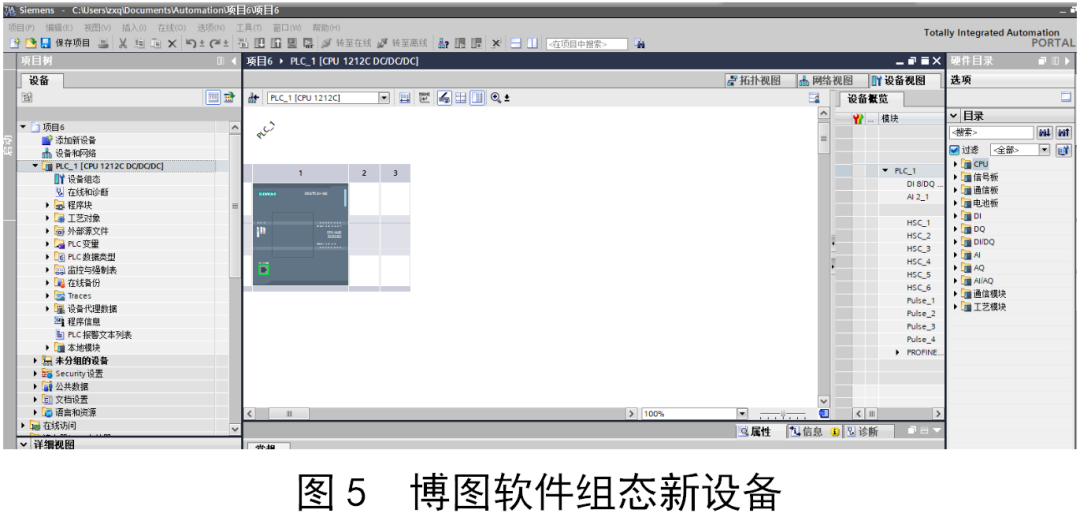Open the 编辑(E) menu
This screenshot has height=517, width=1080.
(x=59, y=28)
